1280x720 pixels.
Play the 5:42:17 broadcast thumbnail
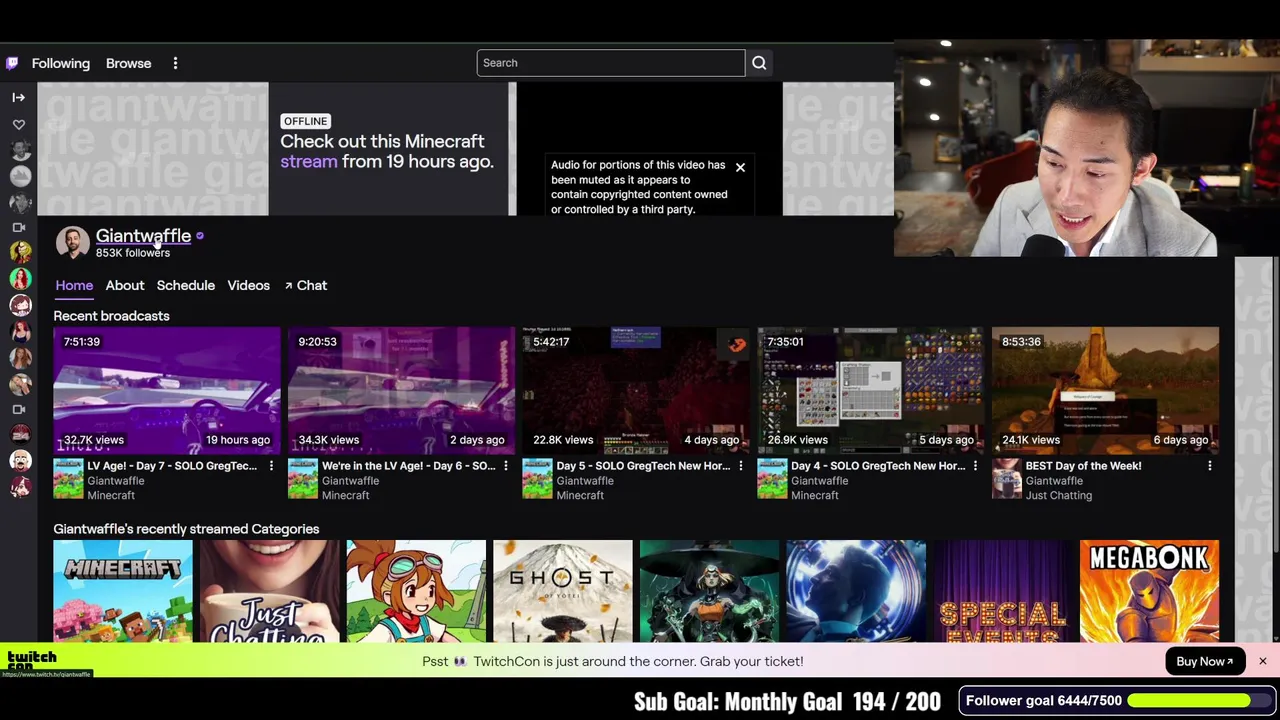[x=636, y=390]
